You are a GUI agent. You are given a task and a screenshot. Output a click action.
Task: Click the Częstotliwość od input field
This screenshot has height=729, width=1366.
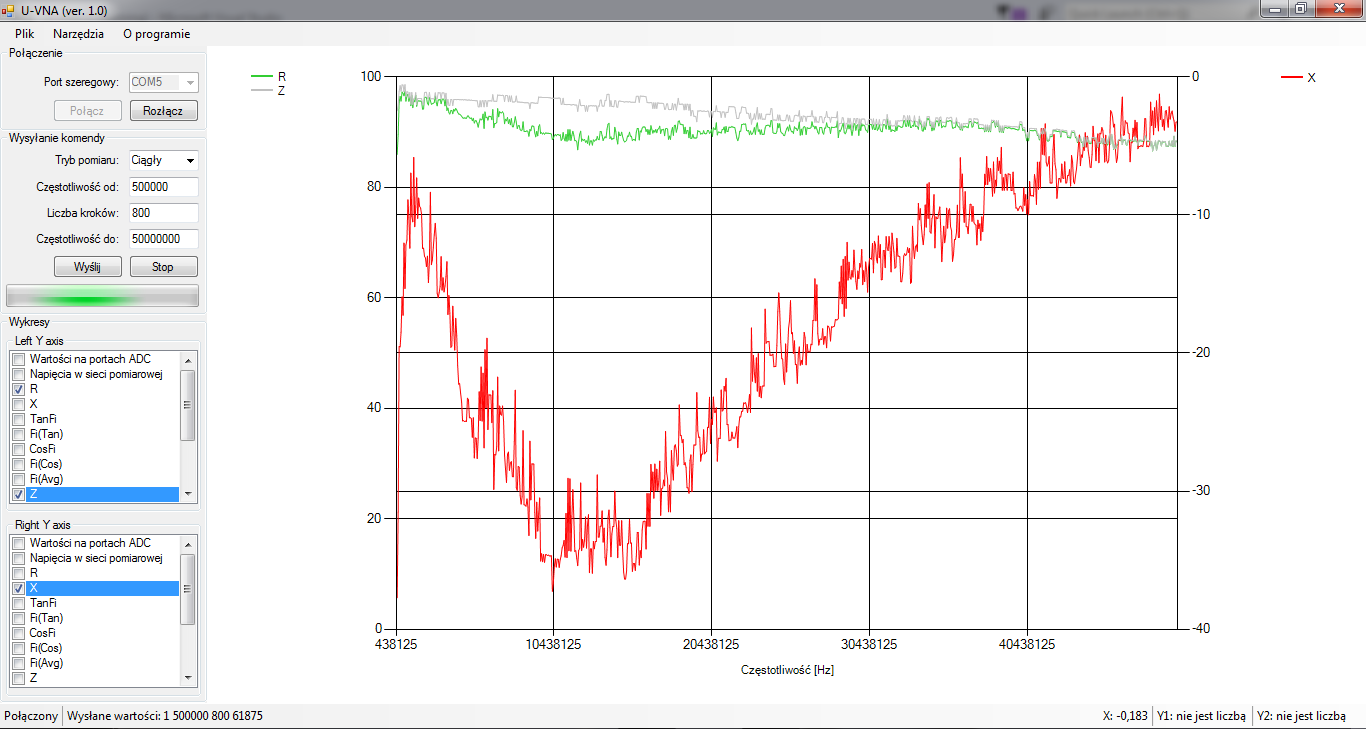tap(163, 187)
